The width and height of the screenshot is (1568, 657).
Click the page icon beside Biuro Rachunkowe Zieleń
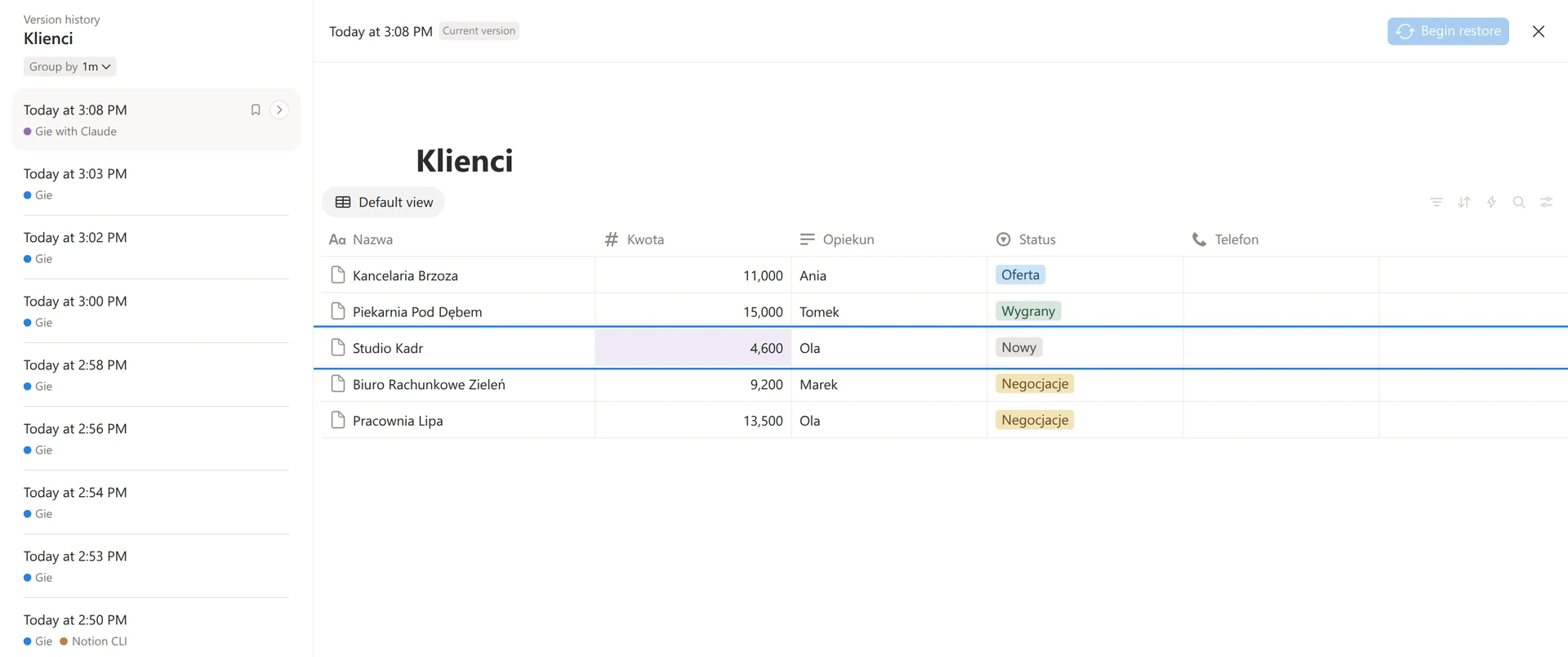(338, 383)
